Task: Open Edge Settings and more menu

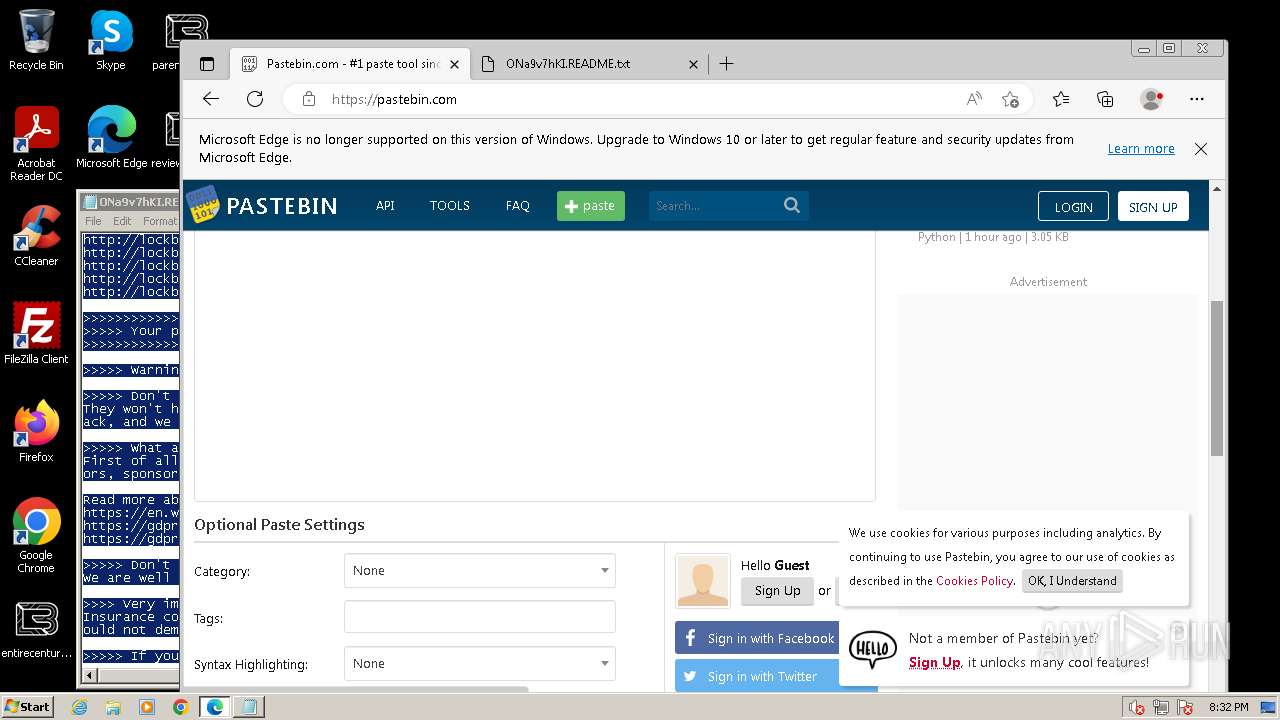Action: [x=1197, y=99]
